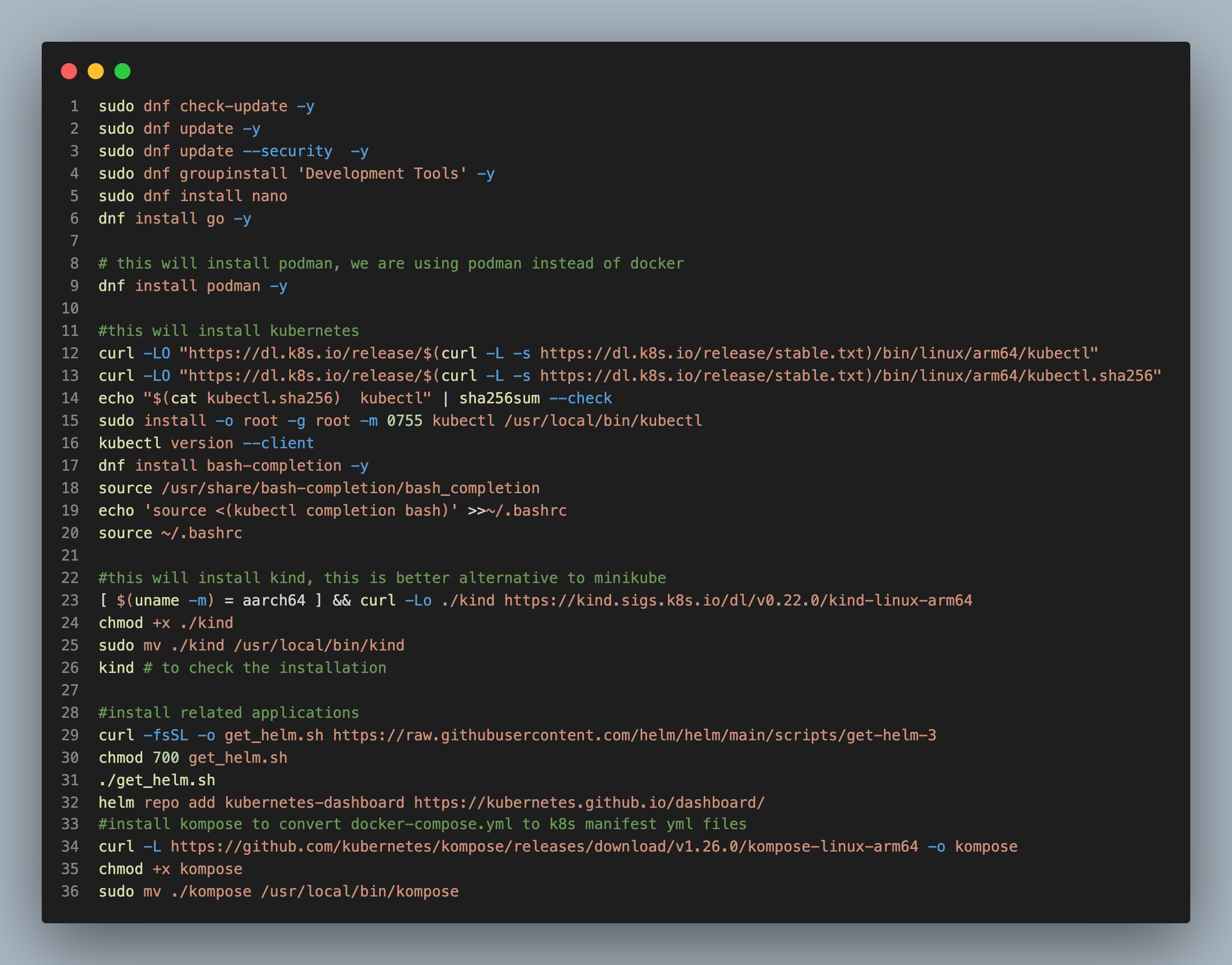Viewport: 1232px width, 965px height.
Task: Click the minikube alternative comment line
Action: coord(382,578)
